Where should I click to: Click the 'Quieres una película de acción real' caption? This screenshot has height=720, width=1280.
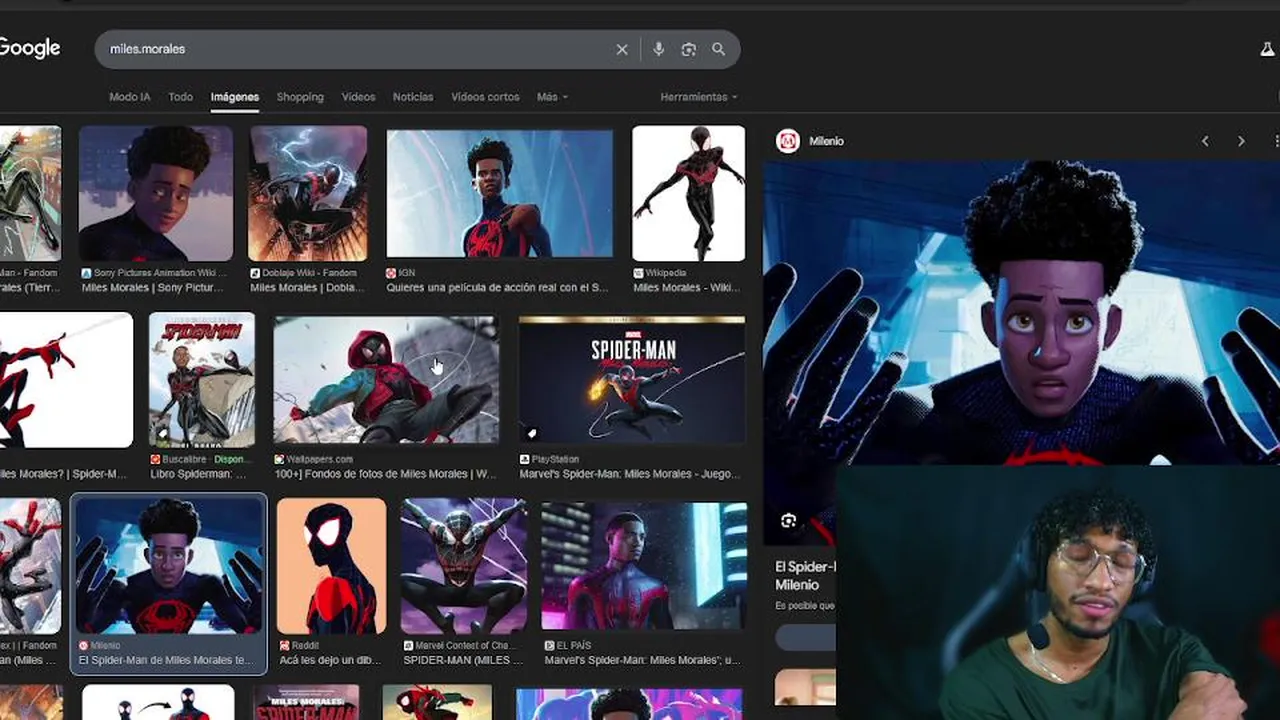(497, 288)
